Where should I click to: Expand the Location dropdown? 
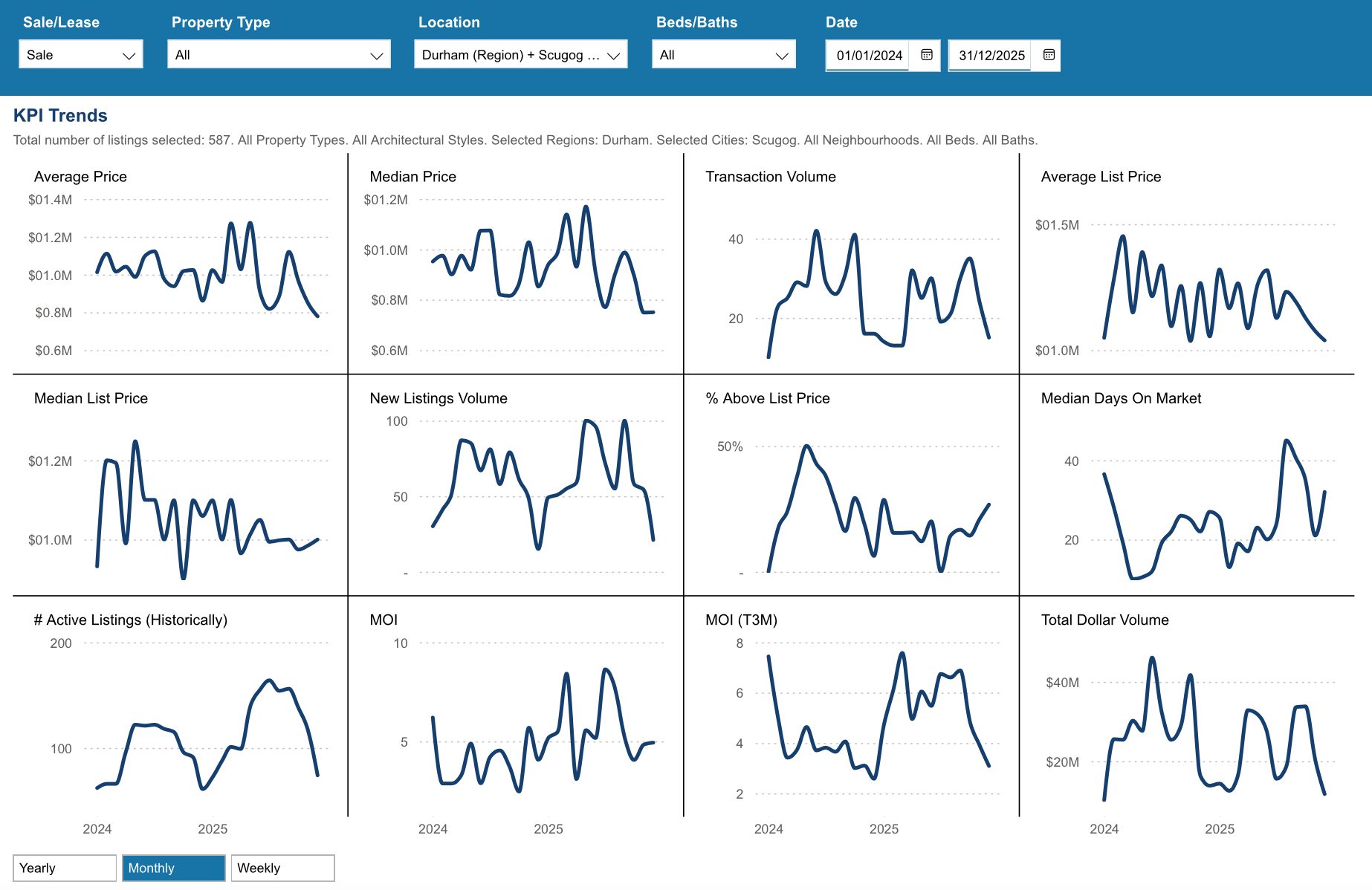click(520, 55)
